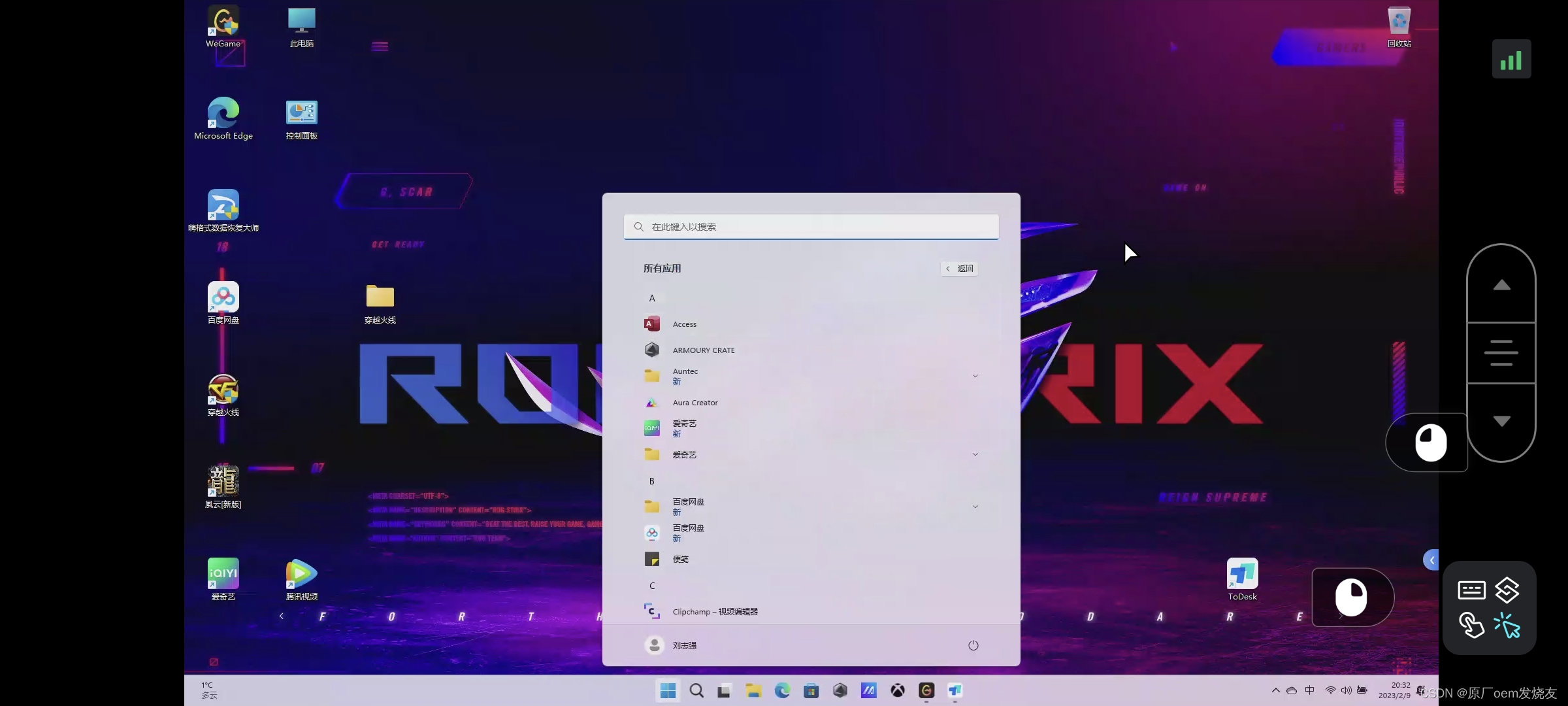The width and height of the screenshot is (1568, 706).
Task: Open WeGame desktop shortcut
Action: click(223, 27)
